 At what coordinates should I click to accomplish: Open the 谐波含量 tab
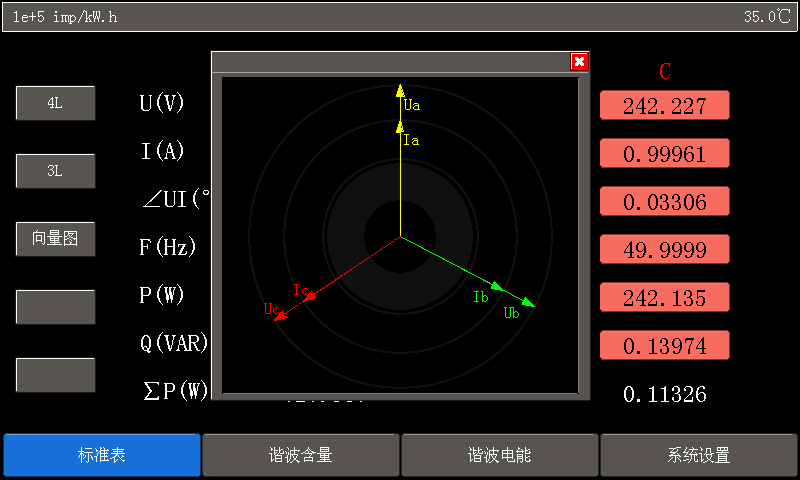pyautogui.click(x=300, y=455)
